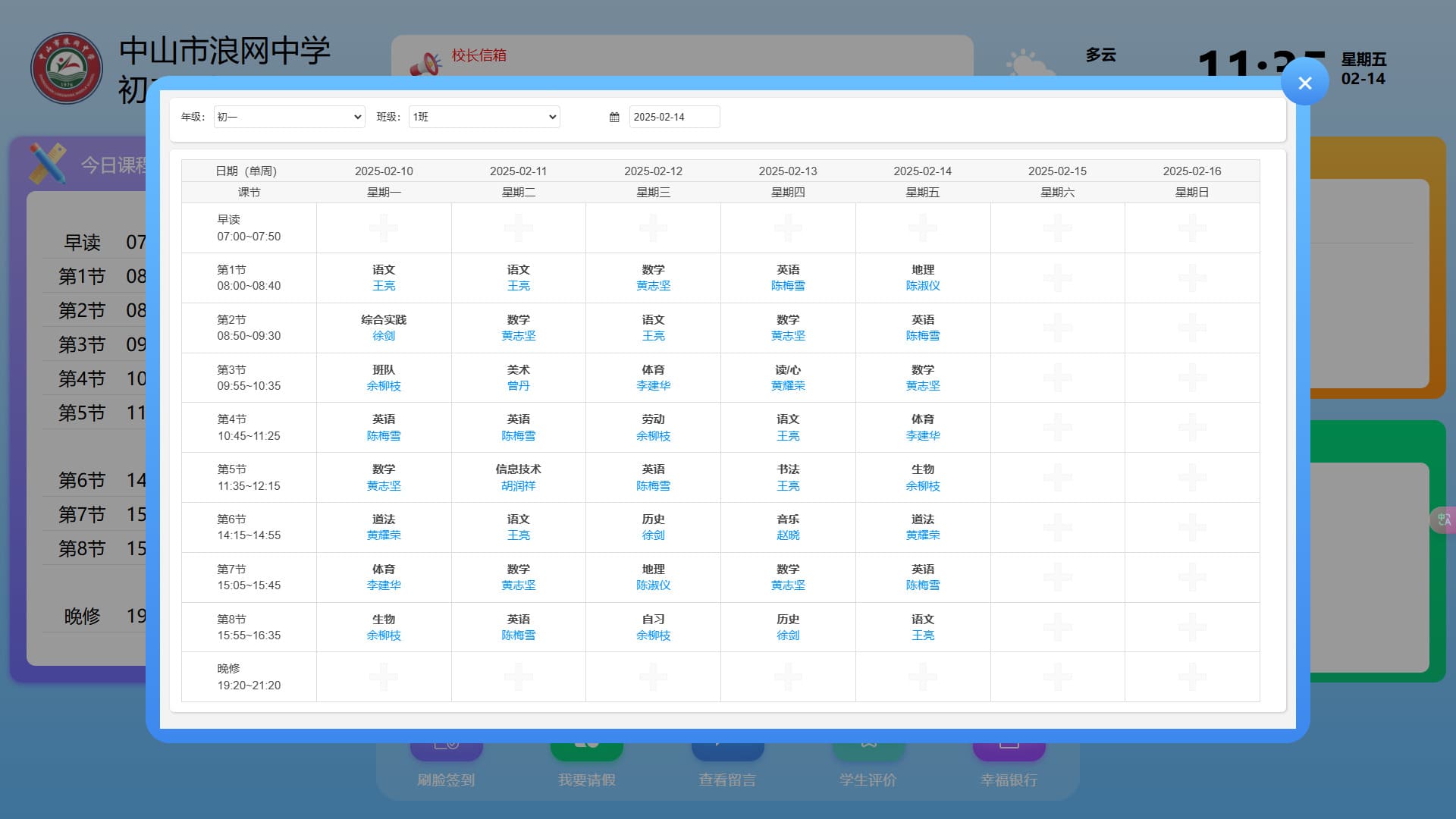
Task: Click plus icon in Monday morning reading cell
Action: [384, 227]
